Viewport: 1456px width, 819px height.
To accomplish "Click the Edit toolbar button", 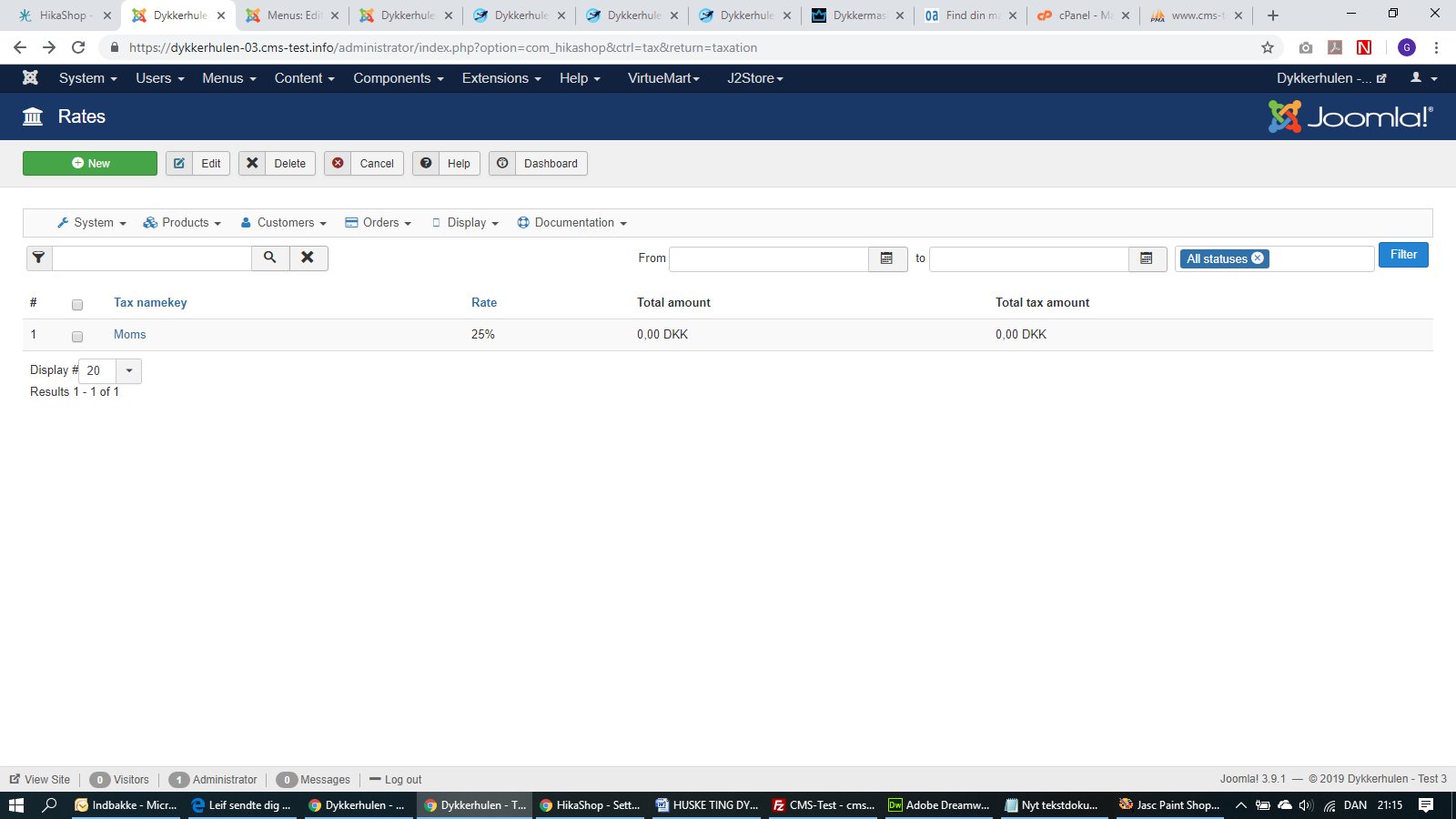I will coord(197,164).
